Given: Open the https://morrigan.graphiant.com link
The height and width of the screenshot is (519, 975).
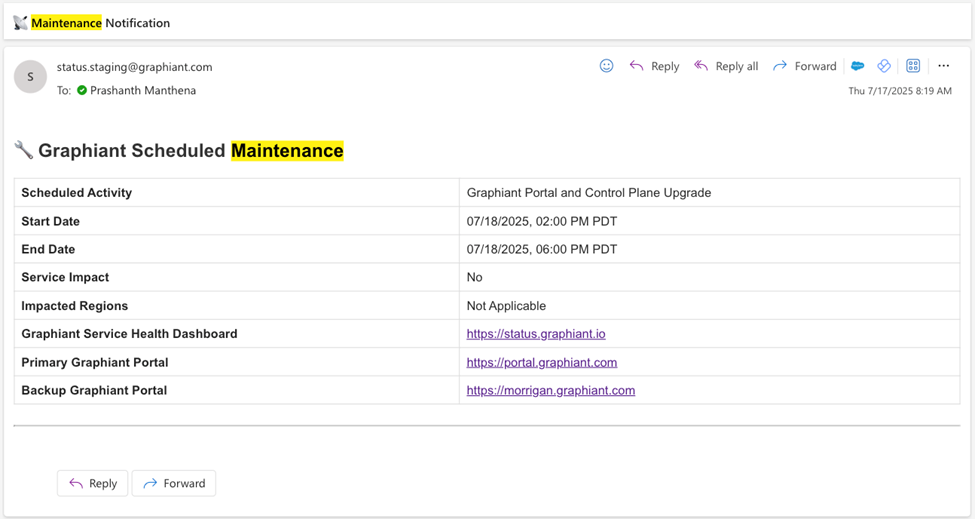Looking at the screenshot, I should (x=551, y=390).
